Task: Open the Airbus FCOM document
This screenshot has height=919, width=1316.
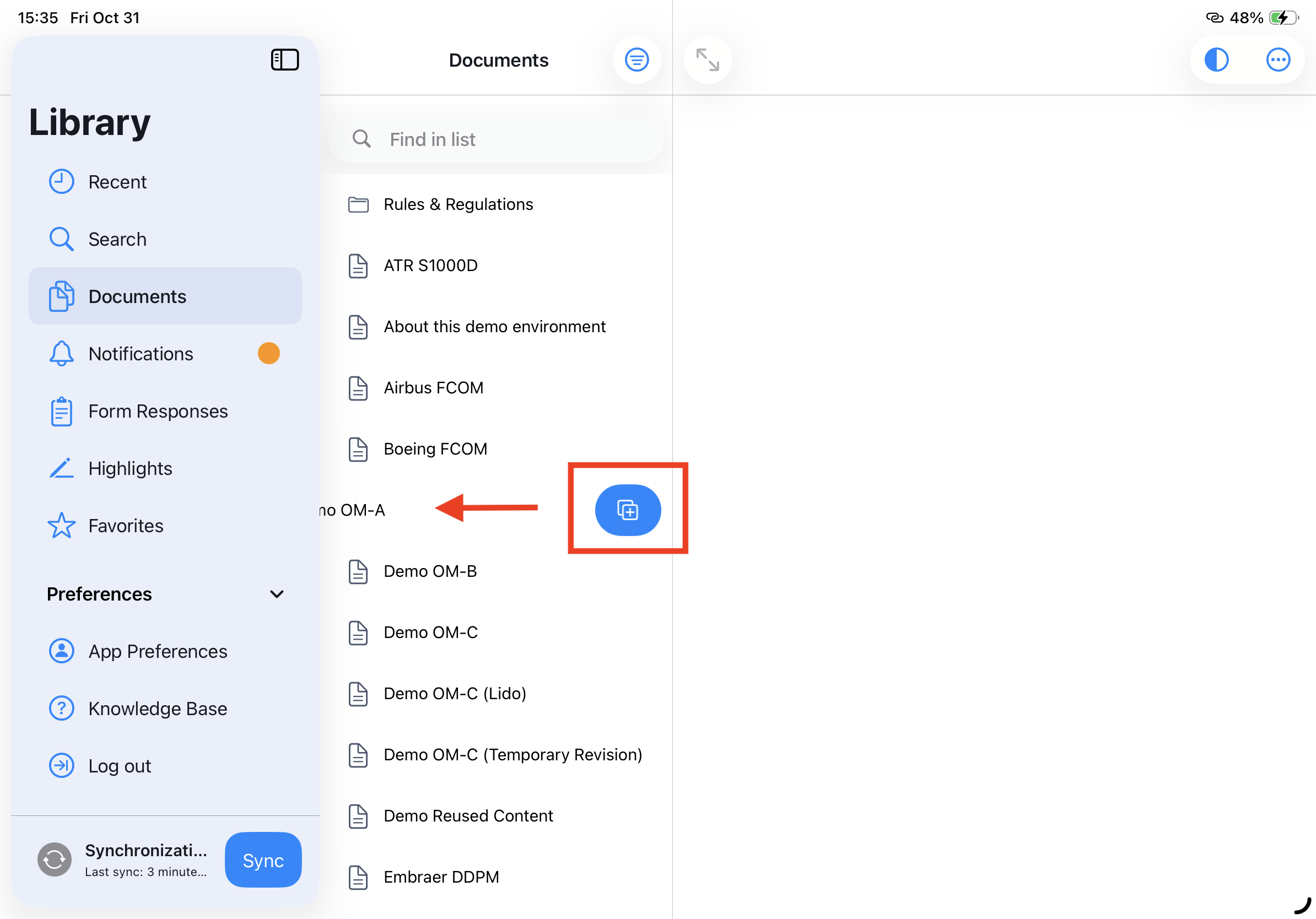Action: 433,388
